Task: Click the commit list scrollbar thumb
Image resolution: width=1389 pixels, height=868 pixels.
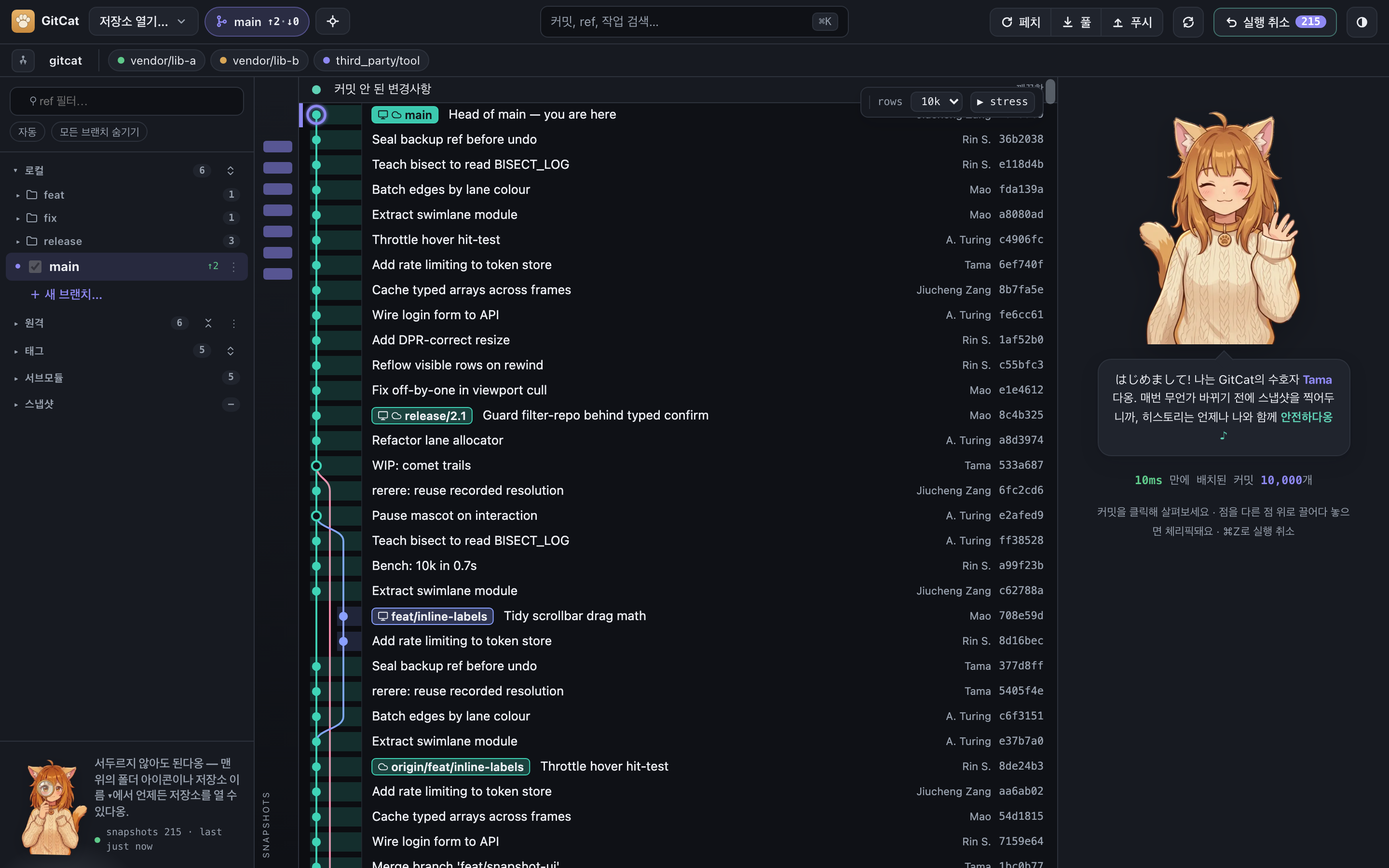Action: point(1050,92)
